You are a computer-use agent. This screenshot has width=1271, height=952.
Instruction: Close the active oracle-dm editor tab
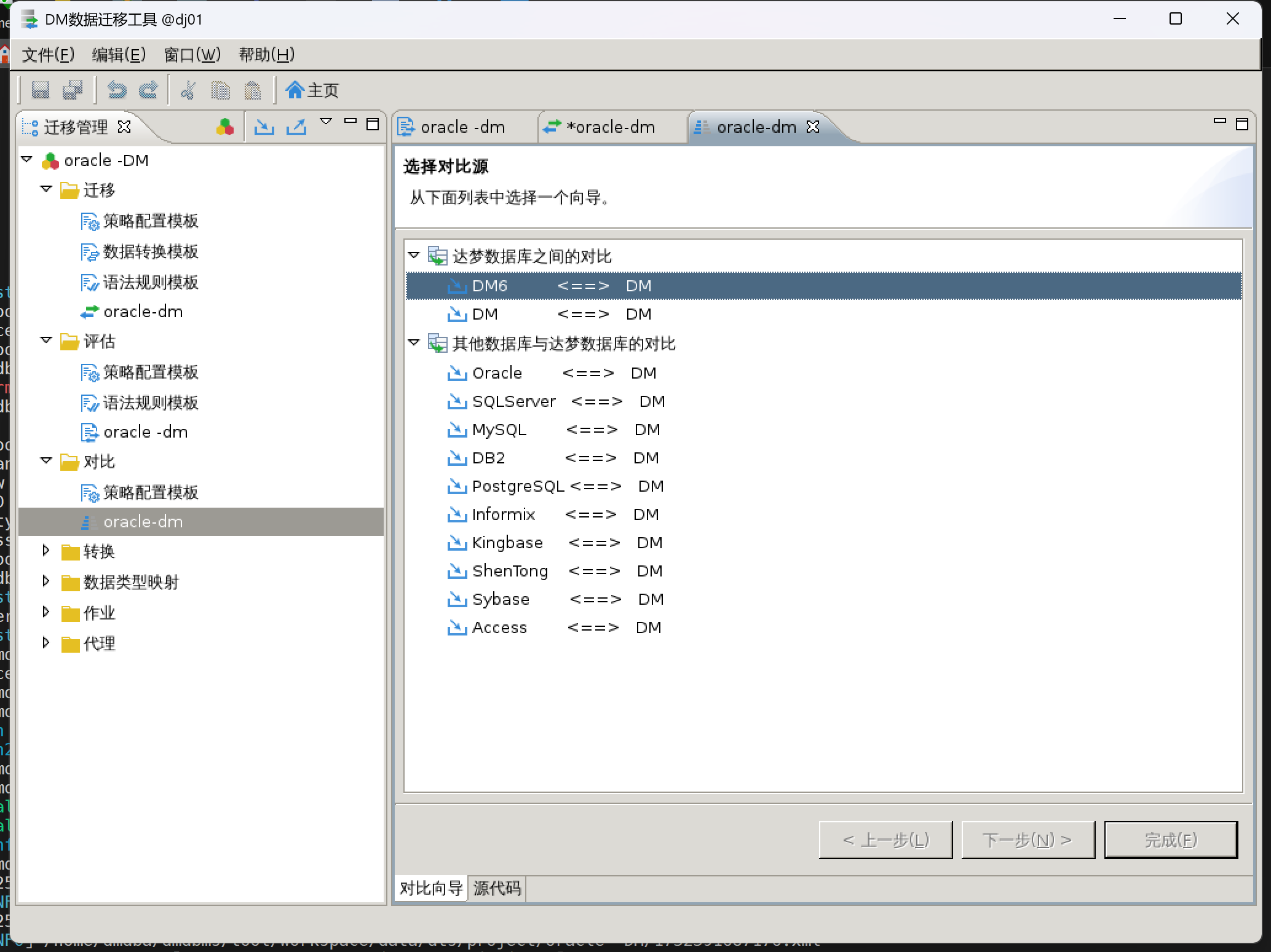click(813, 127)
